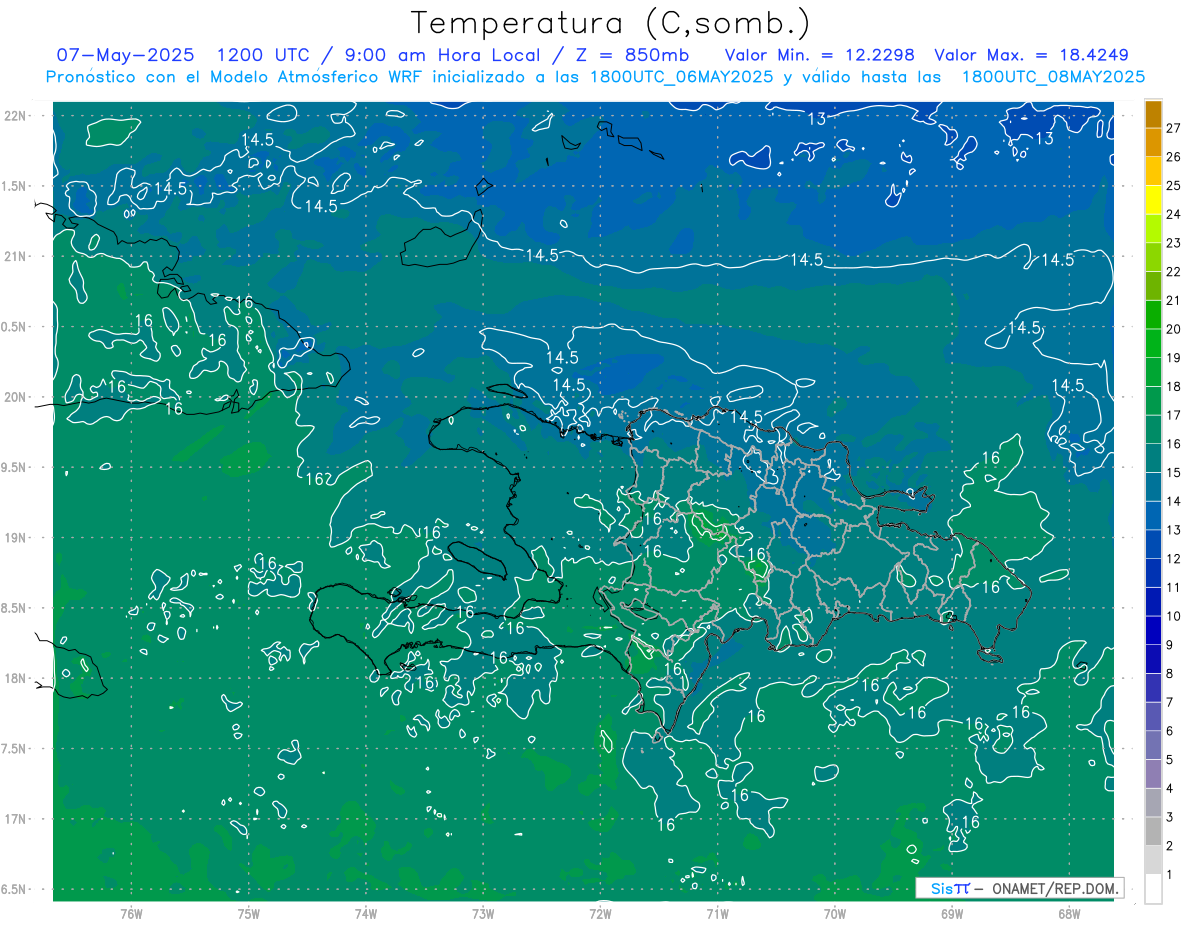The image size is (1200, 927).
Task: Click the "68W" longitude axis label
Action: click(x=1069, y=914)
